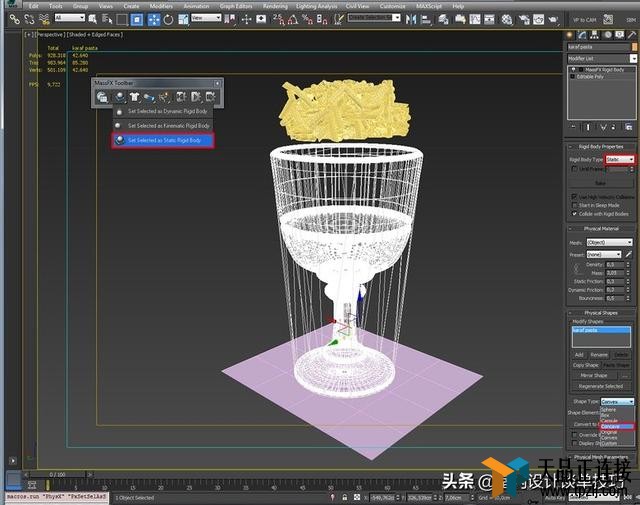
Task: Click MassFX start simulation icon
Action: tap(196, 97)
